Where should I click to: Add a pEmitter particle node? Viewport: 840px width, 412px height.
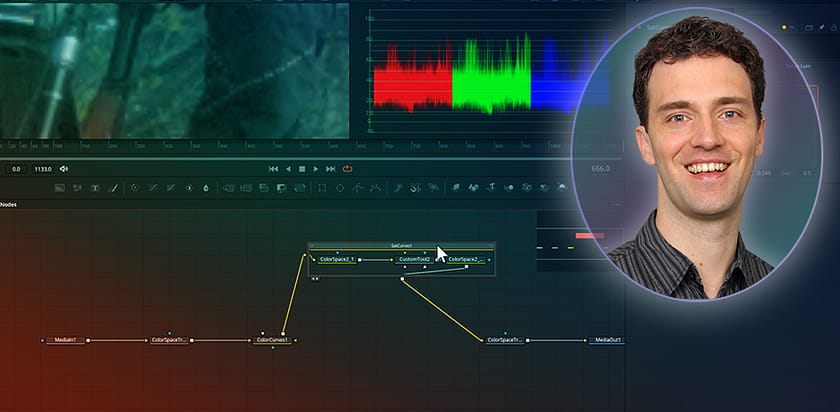pos(398,188)
